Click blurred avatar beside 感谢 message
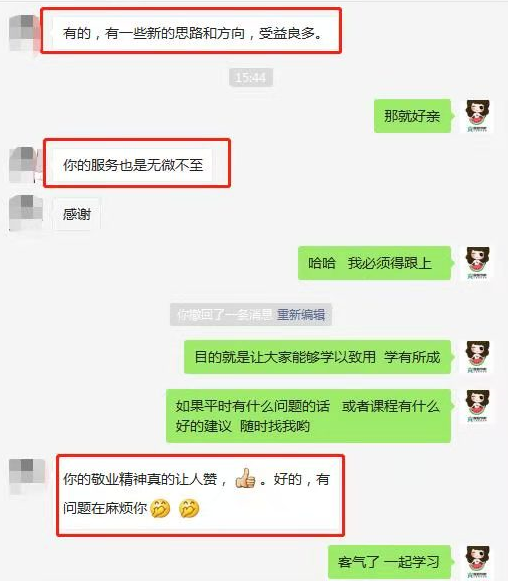This screenshot has width=508, height=581. click(25, 213)
